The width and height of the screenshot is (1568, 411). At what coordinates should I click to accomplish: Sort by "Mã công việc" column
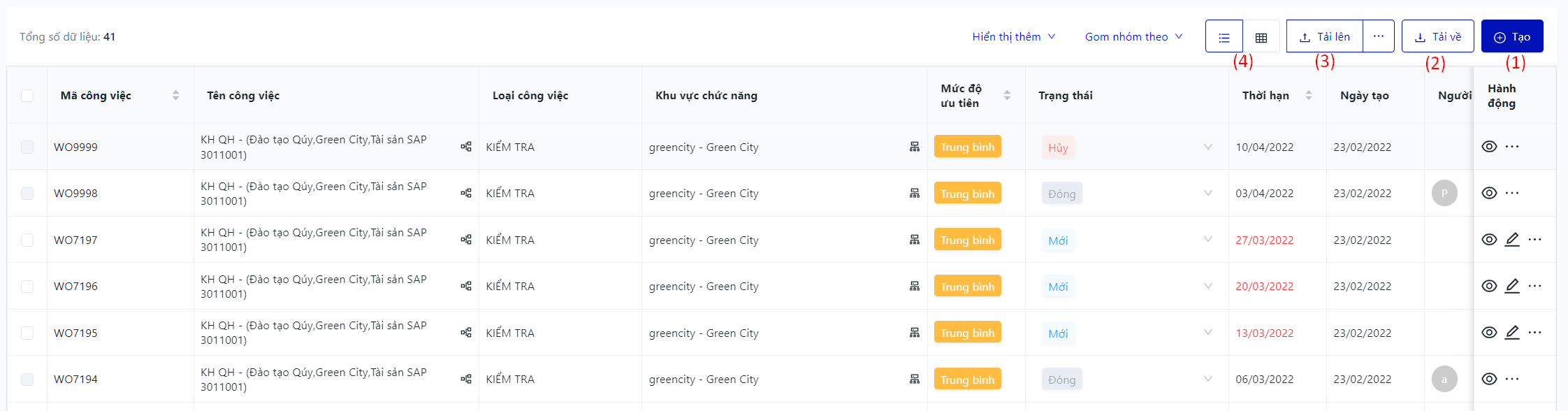click(175, 96)
